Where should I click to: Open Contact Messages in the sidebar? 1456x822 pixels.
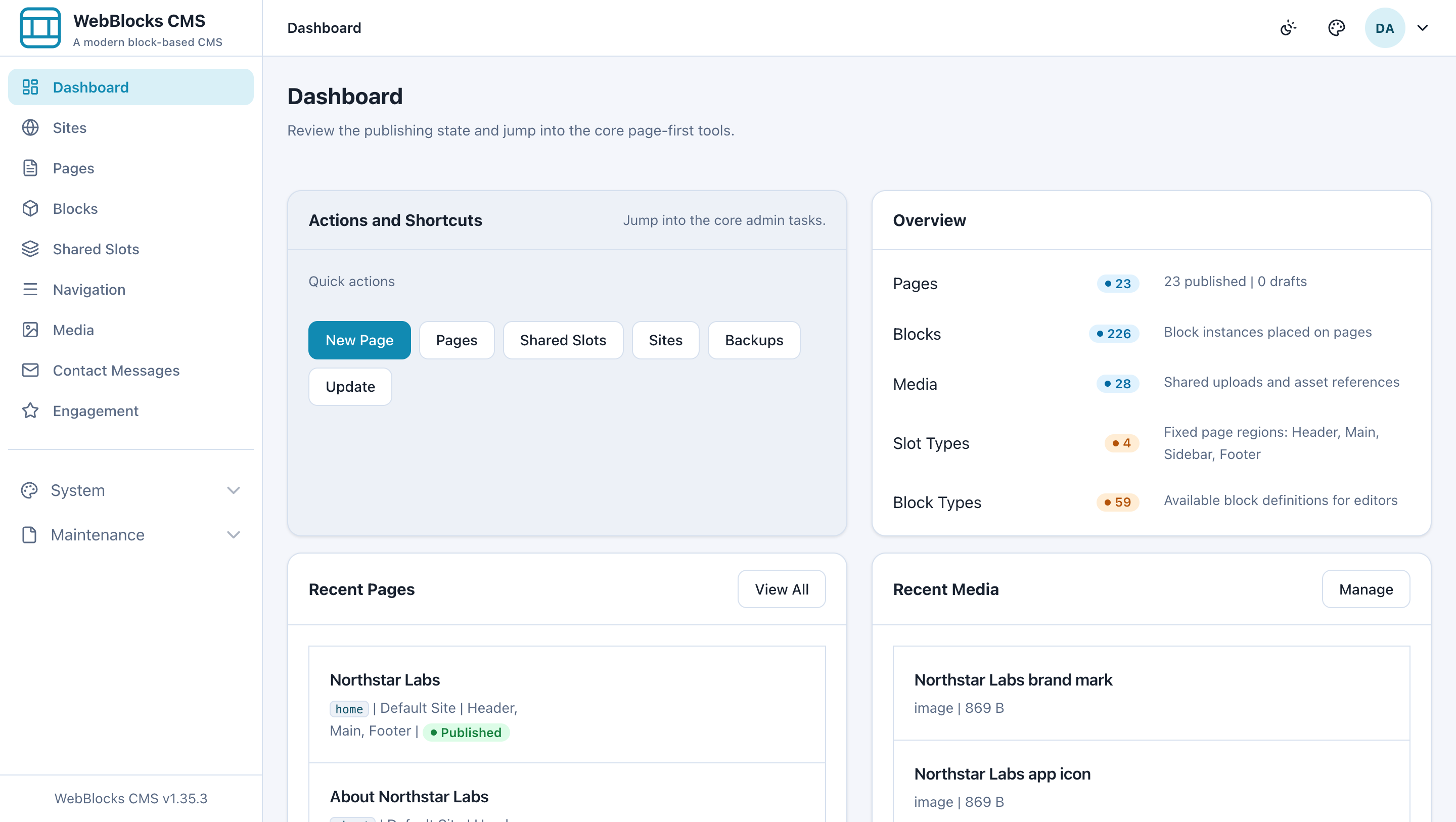(130, 370)
